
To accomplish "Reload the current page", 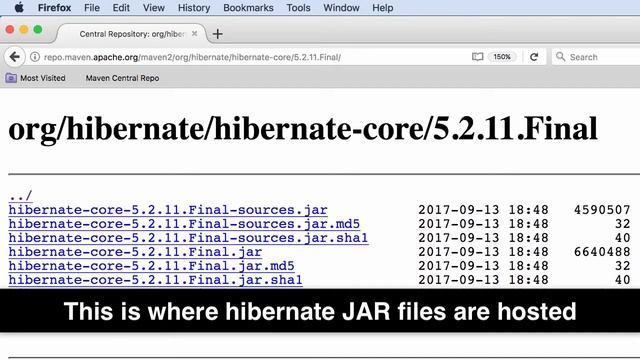I will (x=534, y=57).
